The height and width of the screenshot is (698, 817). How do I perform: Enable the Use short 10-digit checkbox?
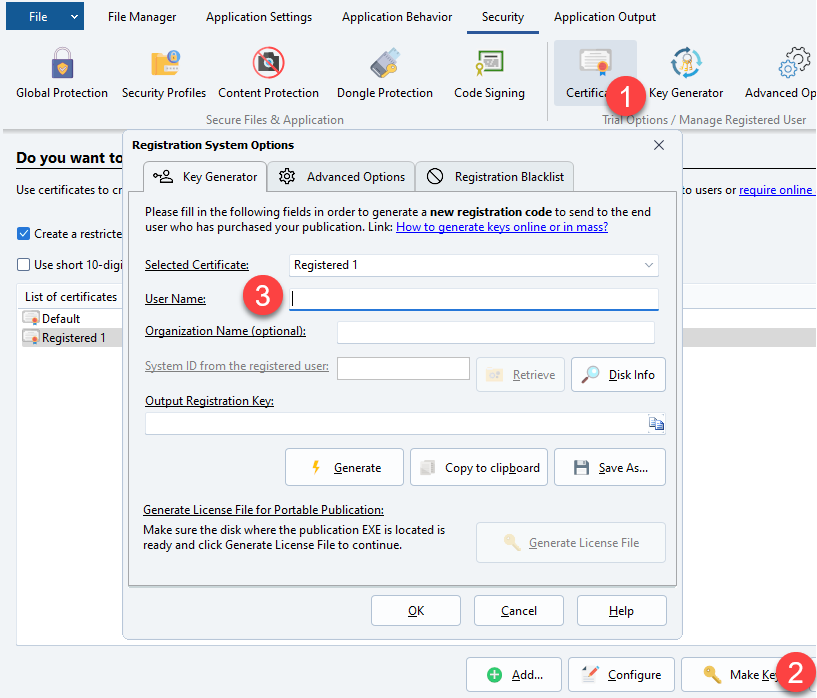pos(24,265)
